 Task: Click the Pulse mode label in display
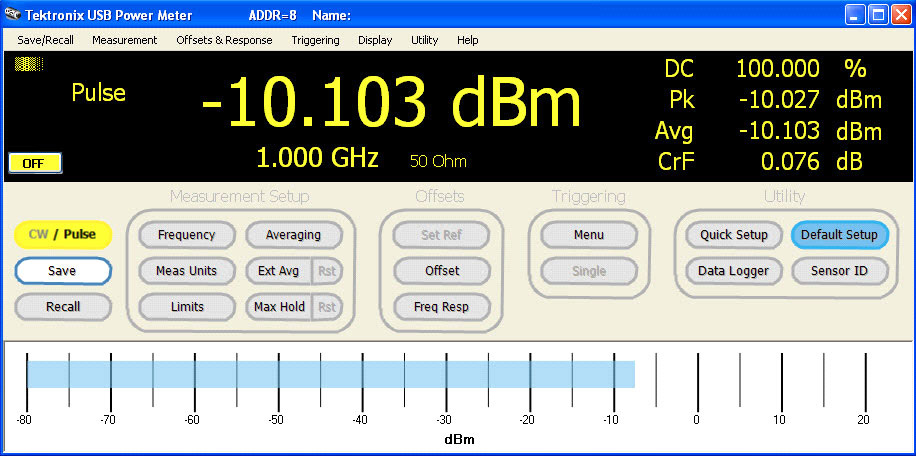click(99, 93)
